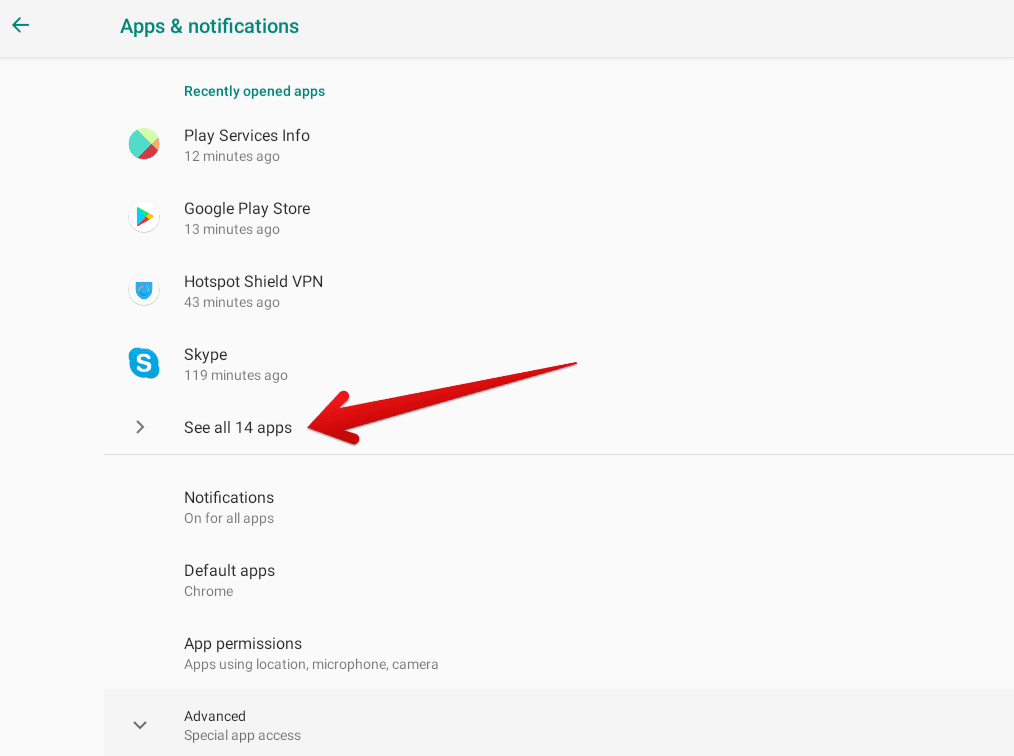
Task: Open See all 14 apps
Action: [x=559, y=427]
